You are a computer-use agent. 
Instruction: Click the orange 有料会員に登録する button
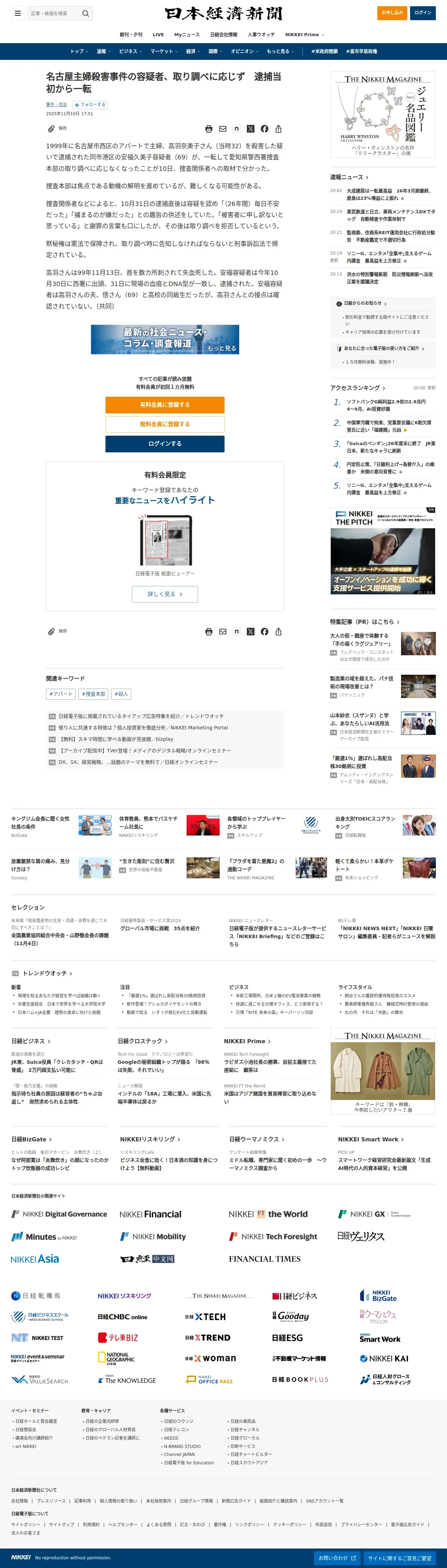click(x=165, y=405)
